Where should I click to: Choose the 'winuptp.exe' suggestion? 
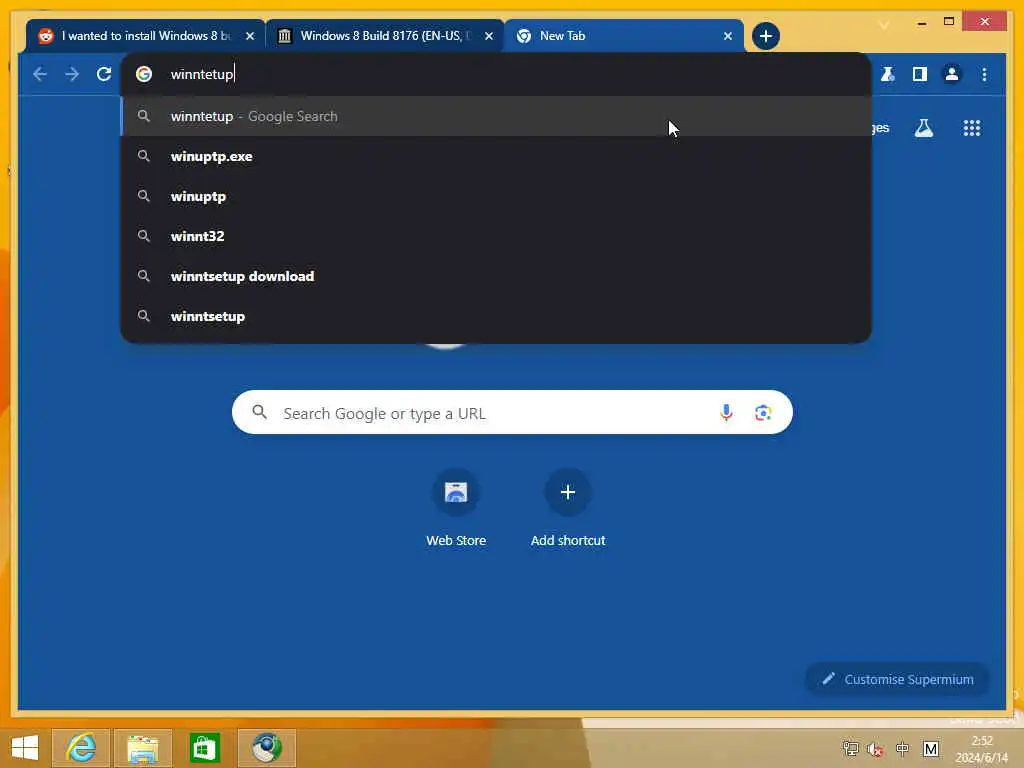496,156
